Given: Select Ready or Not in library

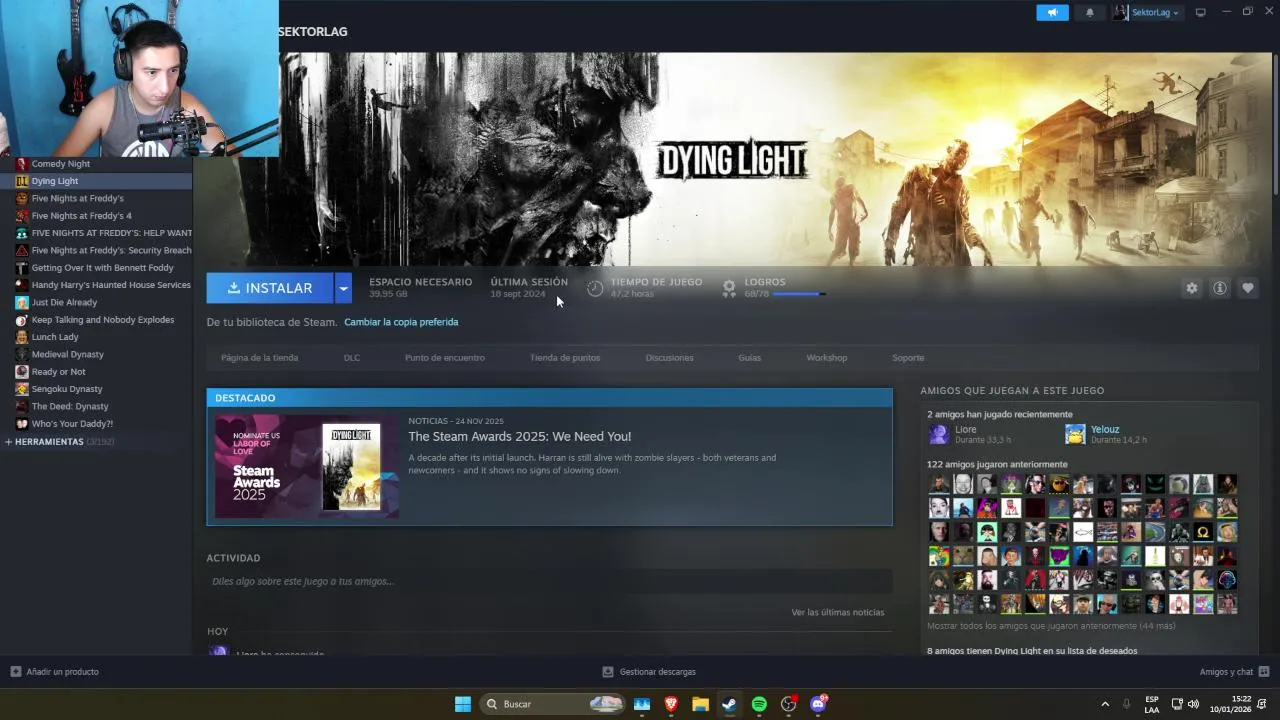Looking at the screenshot, I should point(96,372).
